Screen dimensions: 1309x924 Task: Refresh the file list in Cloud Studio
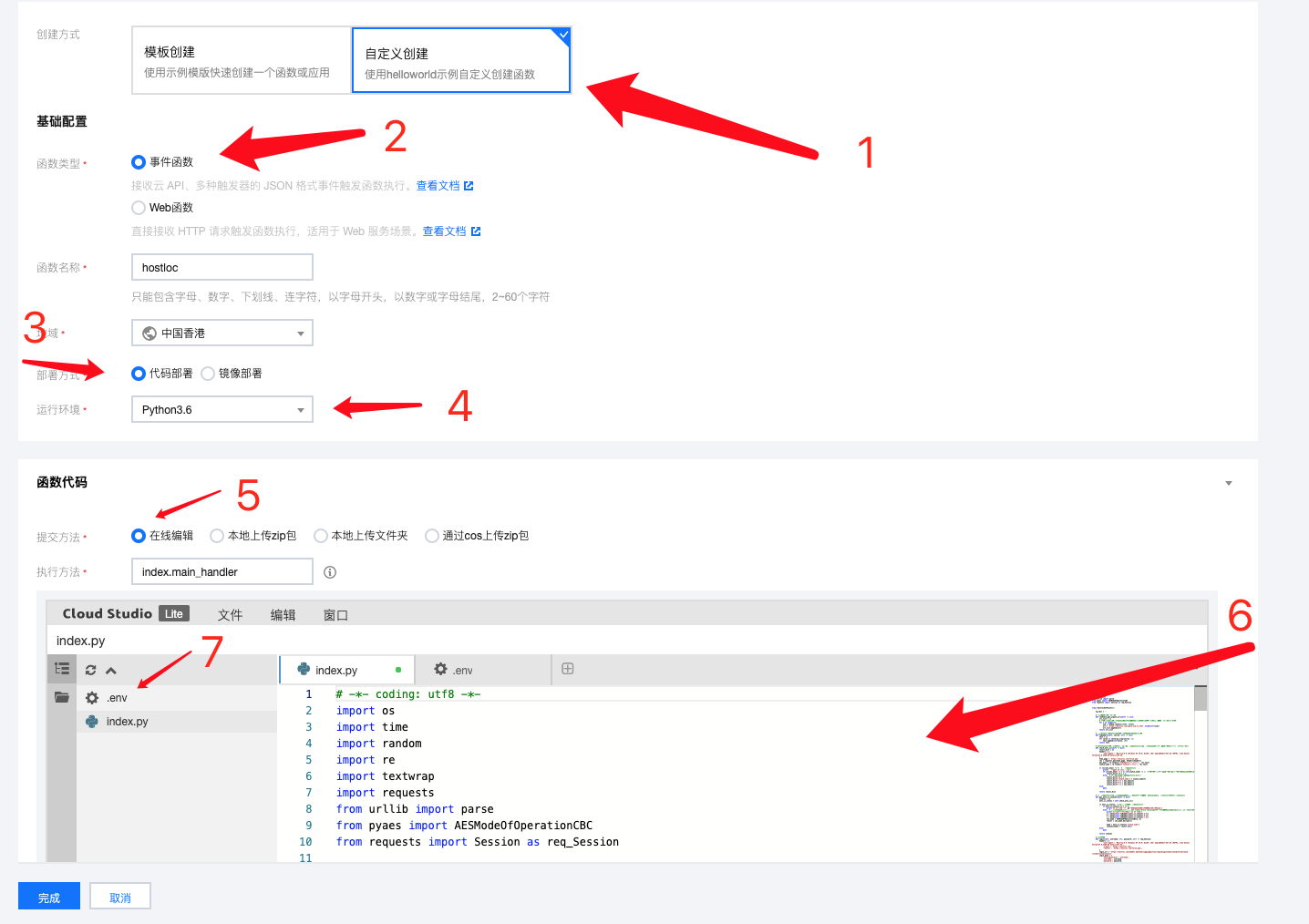click(91, 670)
